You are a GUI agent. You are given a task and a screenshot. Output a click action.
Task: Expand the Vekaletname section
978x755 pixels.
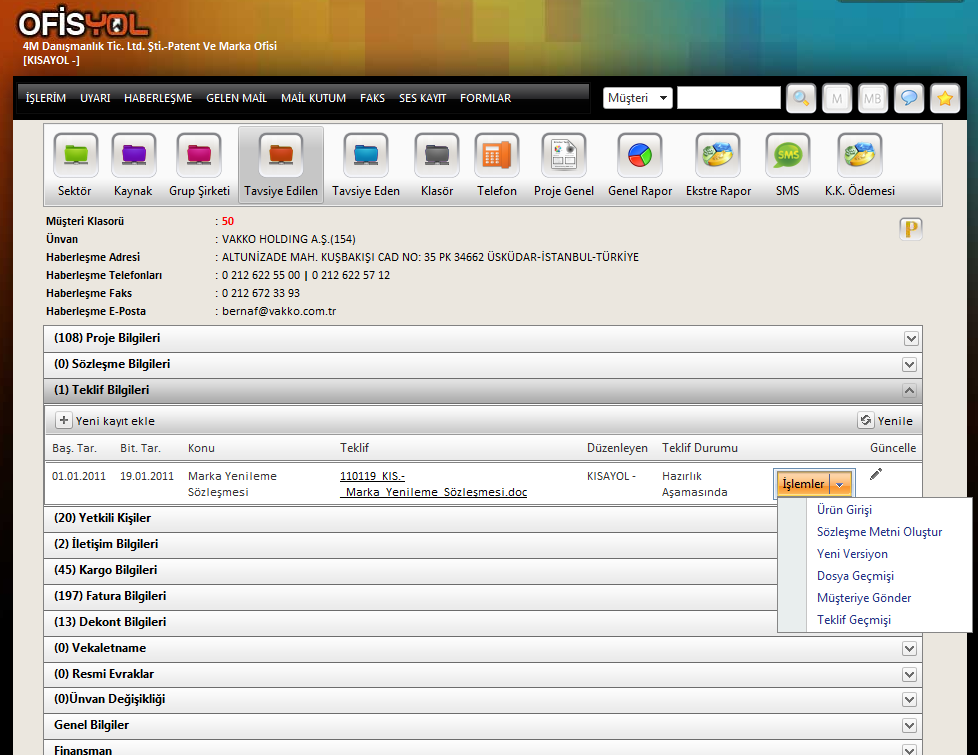pyautogui.click(x=910, y=648)
